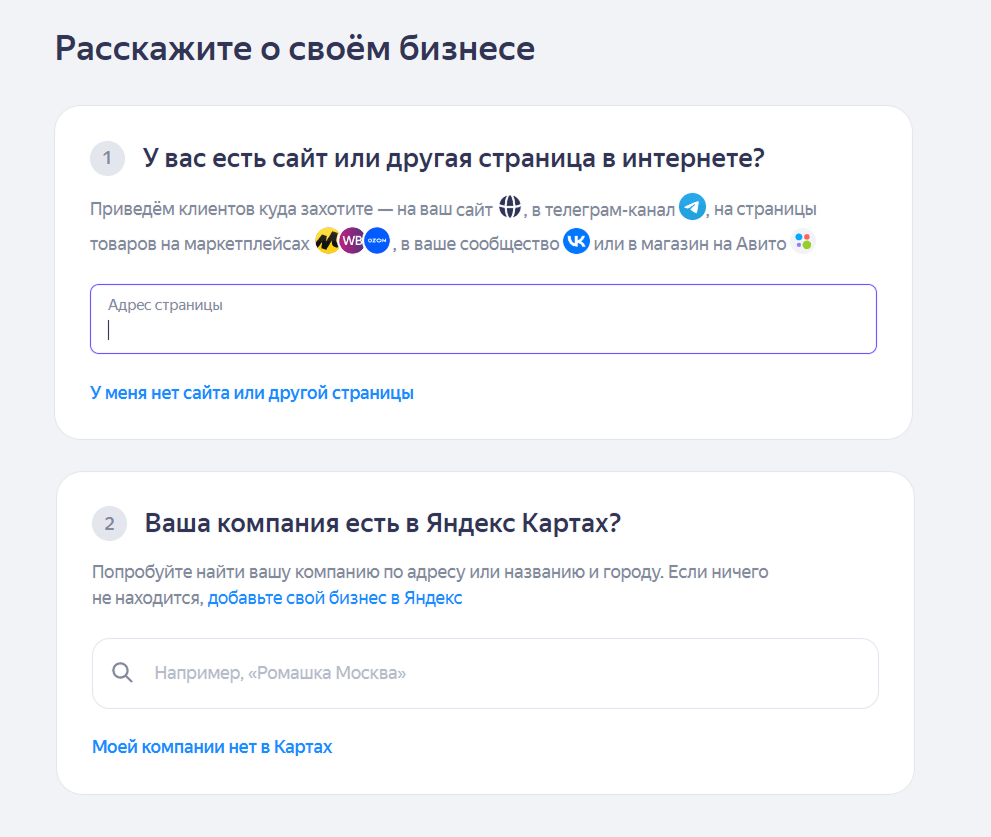This screenshot has width=991, height=837.
Task: Click the step 2 number badge
Action: 109,523
